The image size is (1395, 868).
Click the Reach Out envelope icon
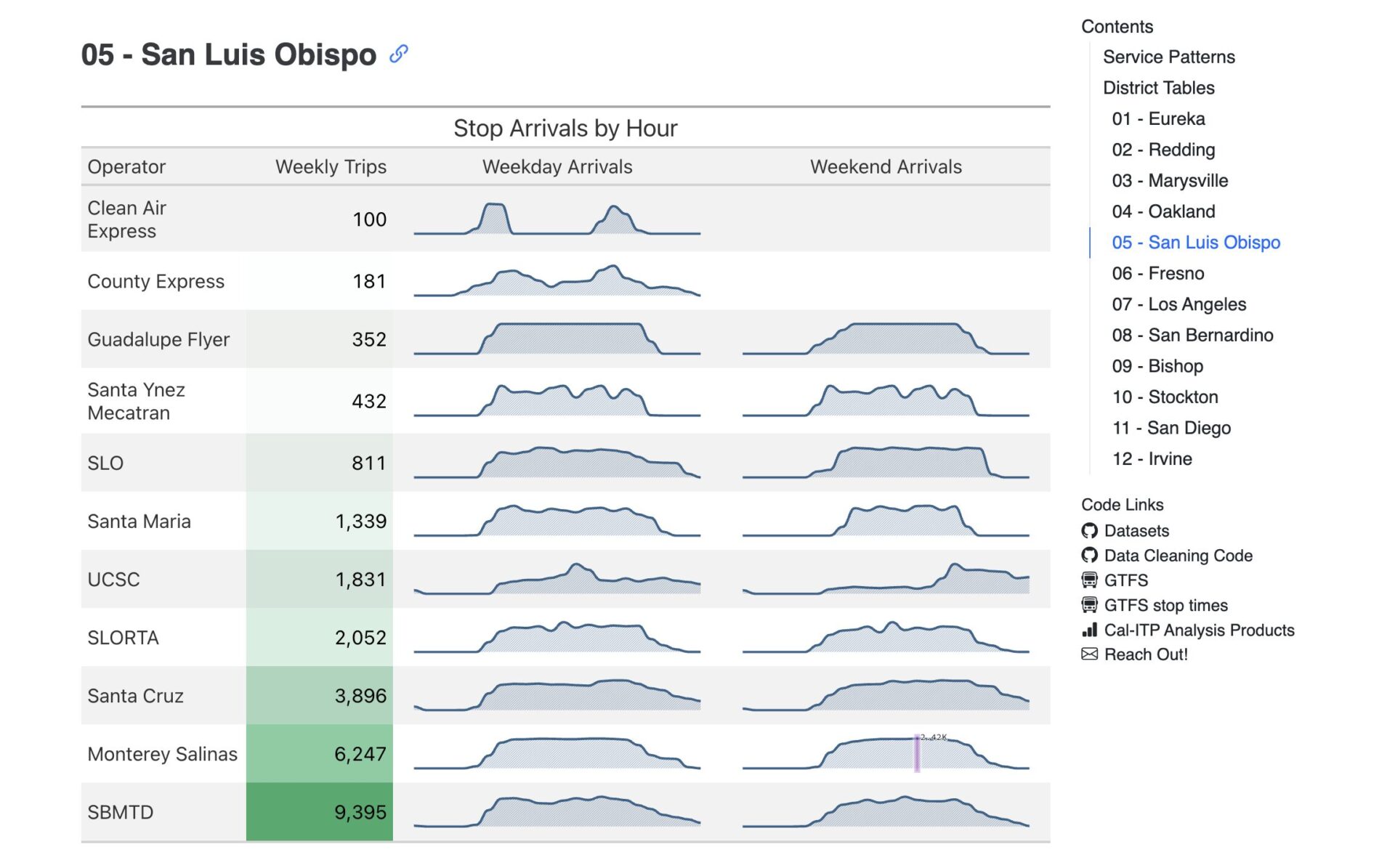pyautogui.click(x=1093, y=656)
